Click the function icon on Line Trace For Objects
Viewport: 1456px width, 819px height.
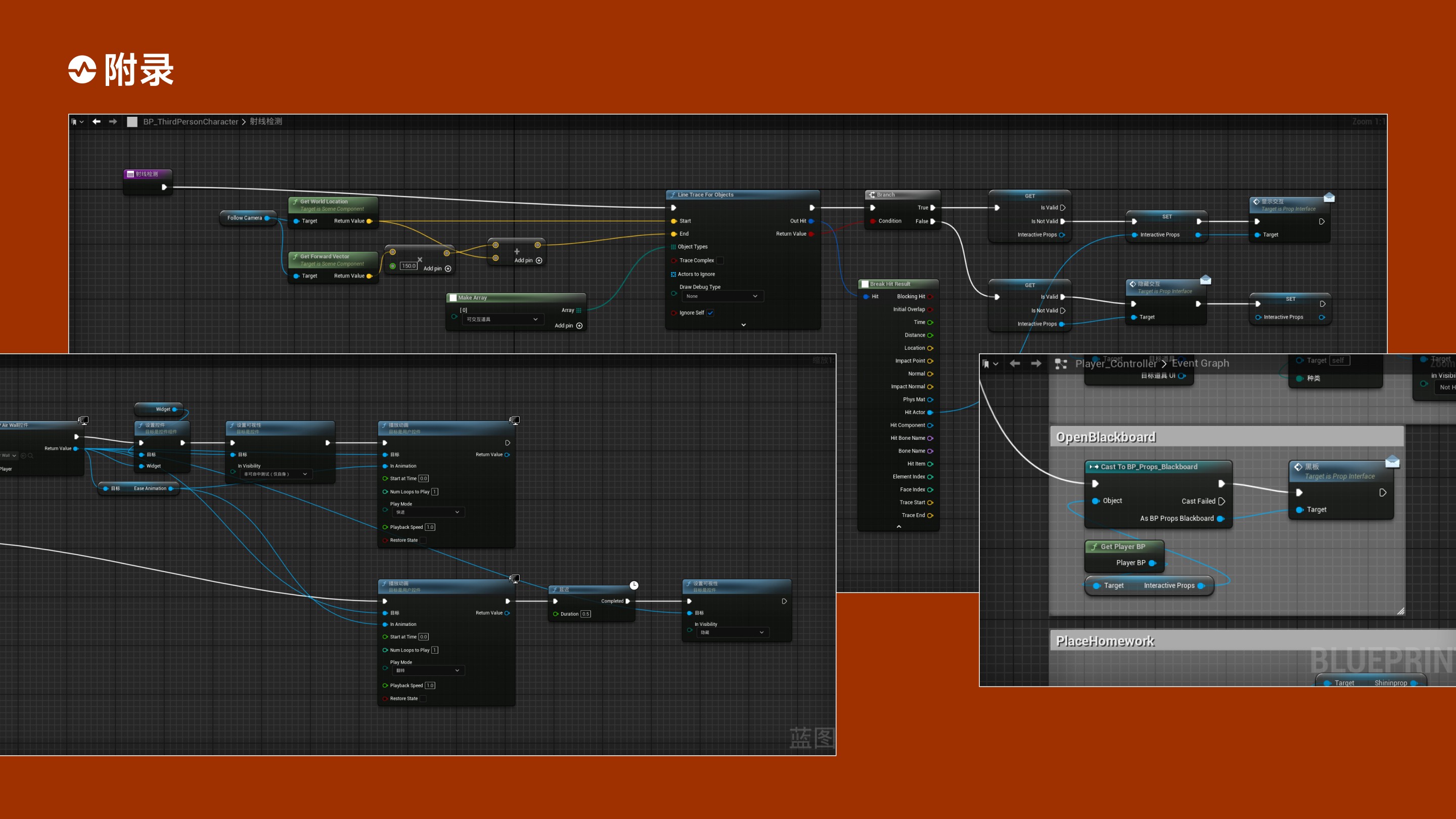[x=672, y=195]
